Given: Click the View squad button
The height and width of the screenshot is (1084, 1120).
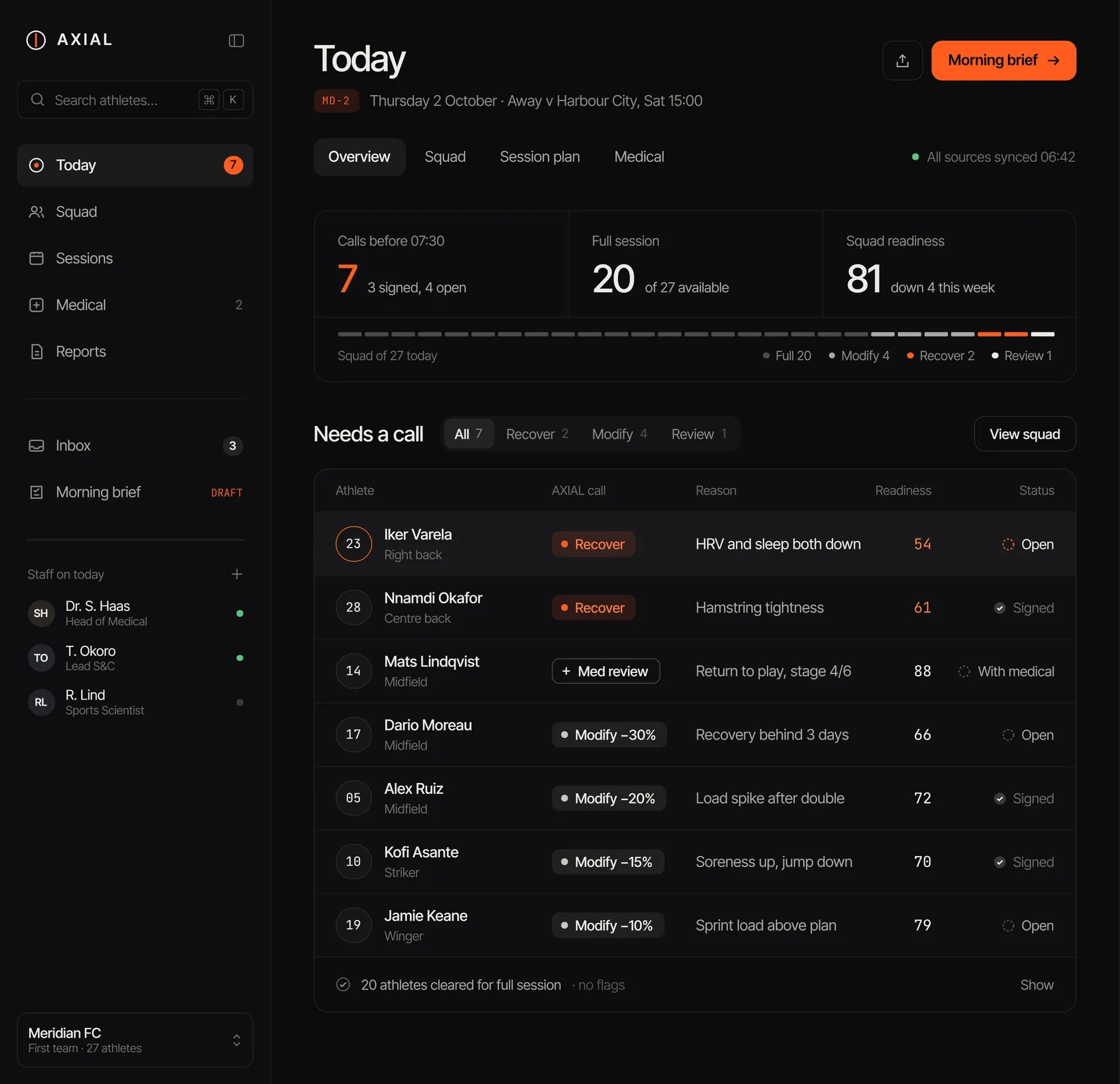Looking at the screenshot, I should click(1025, 434).
